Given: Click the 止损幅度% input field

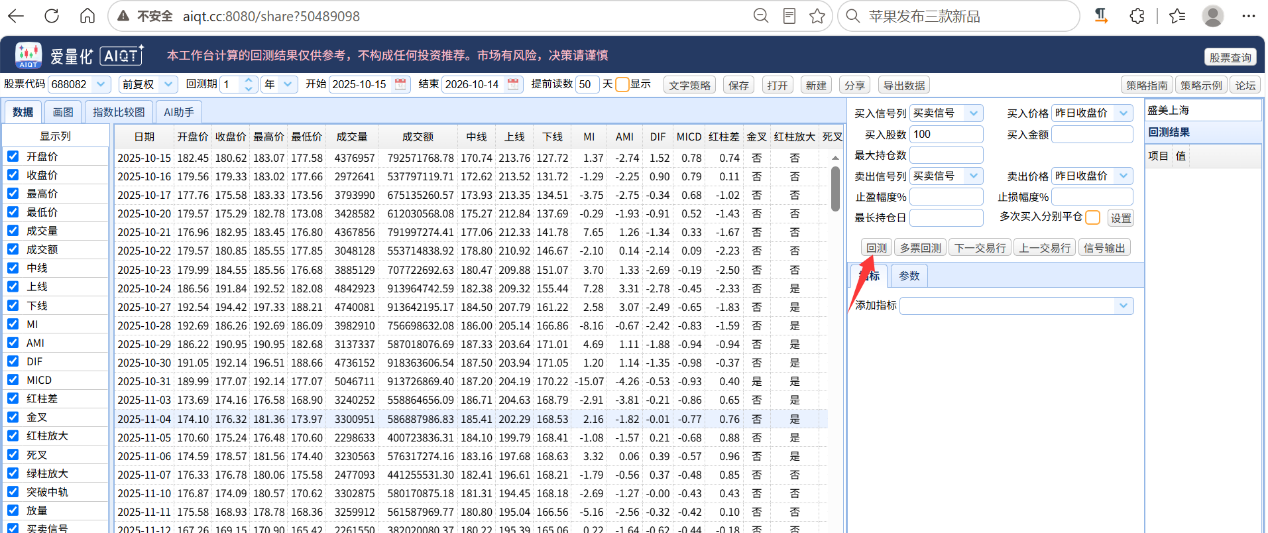Looking at the screenshot, I should pos(1092,196).
